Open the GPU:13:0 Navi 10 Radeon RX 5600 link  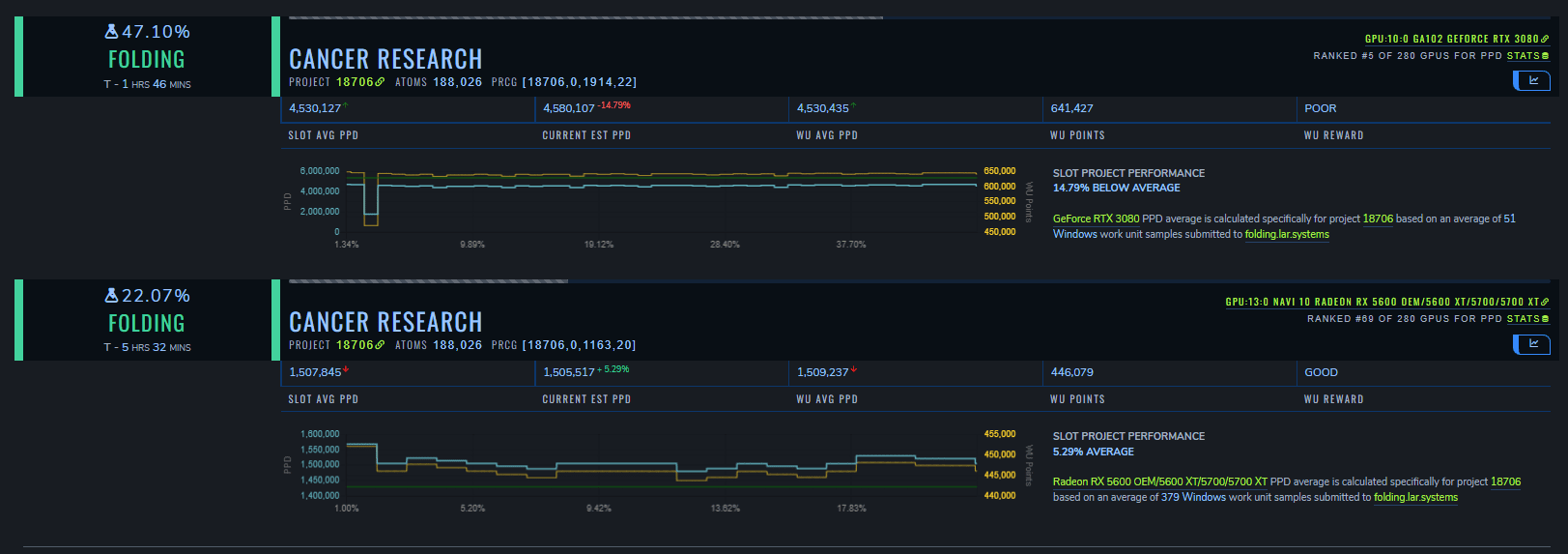[1382, 303]
